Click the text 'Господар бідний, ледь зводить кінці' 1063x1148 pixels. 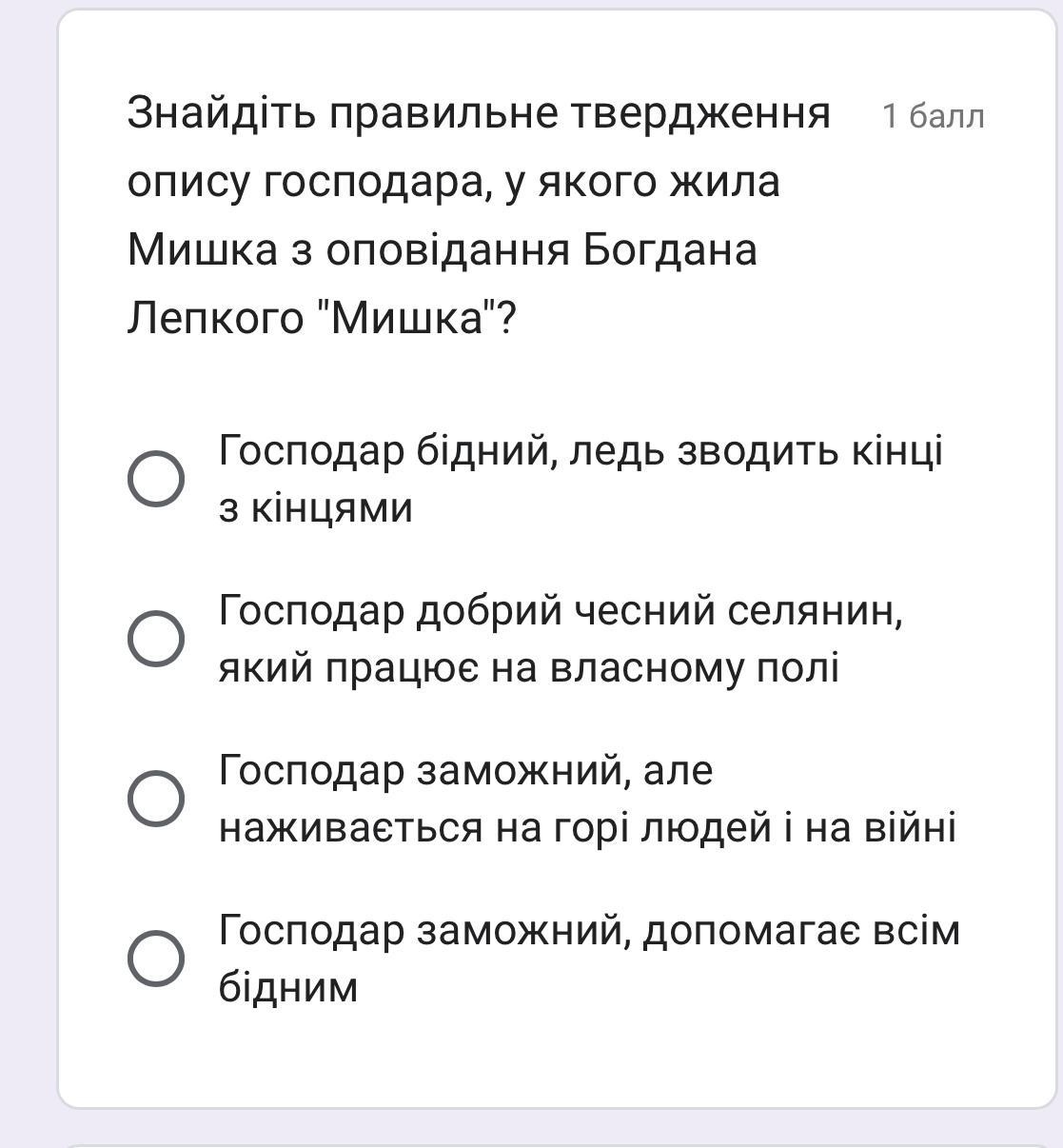(581, 451)
